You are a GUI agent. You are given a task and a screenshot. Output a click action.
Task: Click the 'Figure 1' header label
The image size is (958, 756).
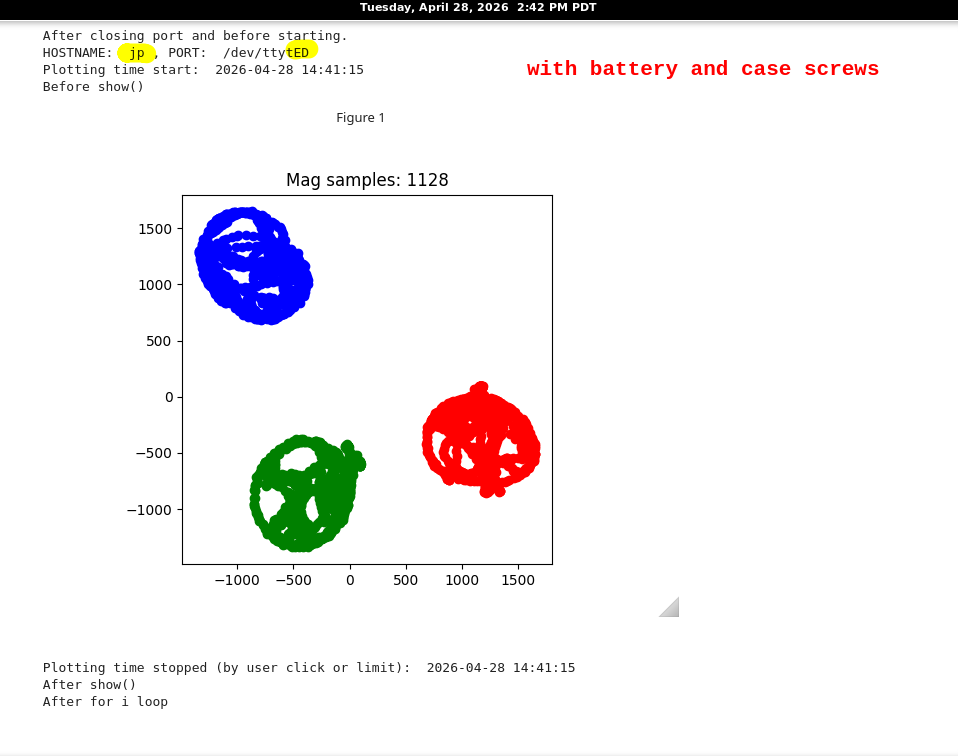pyautogui.click(x=360, y=118)
